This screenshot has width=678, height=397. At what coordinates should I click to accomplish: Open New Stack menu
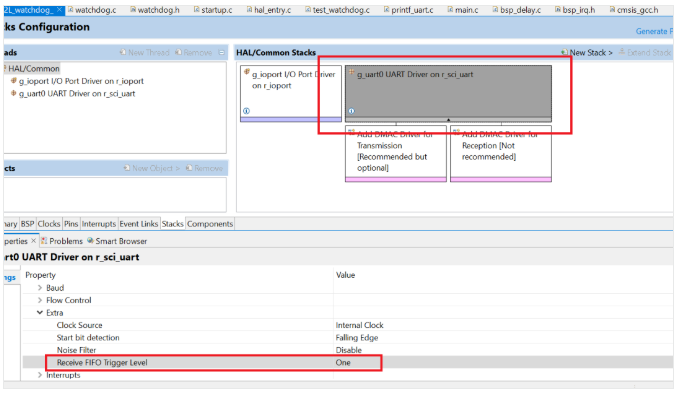587,52
